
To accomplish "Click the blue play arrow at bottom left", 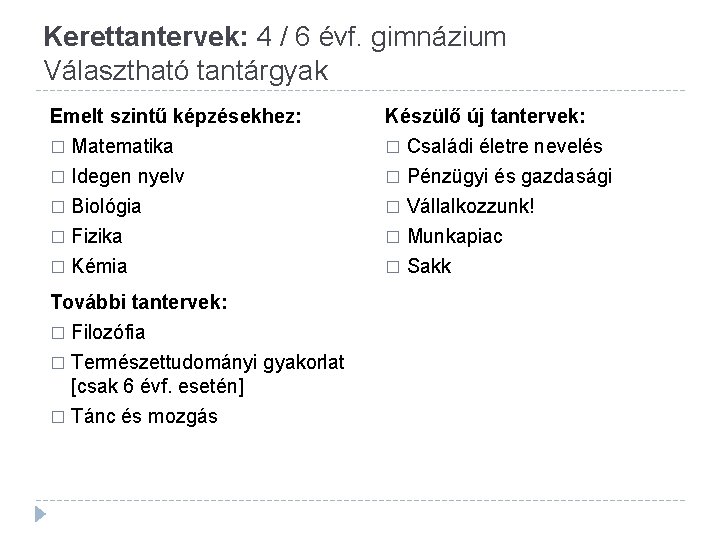I will tap(40, 514).
